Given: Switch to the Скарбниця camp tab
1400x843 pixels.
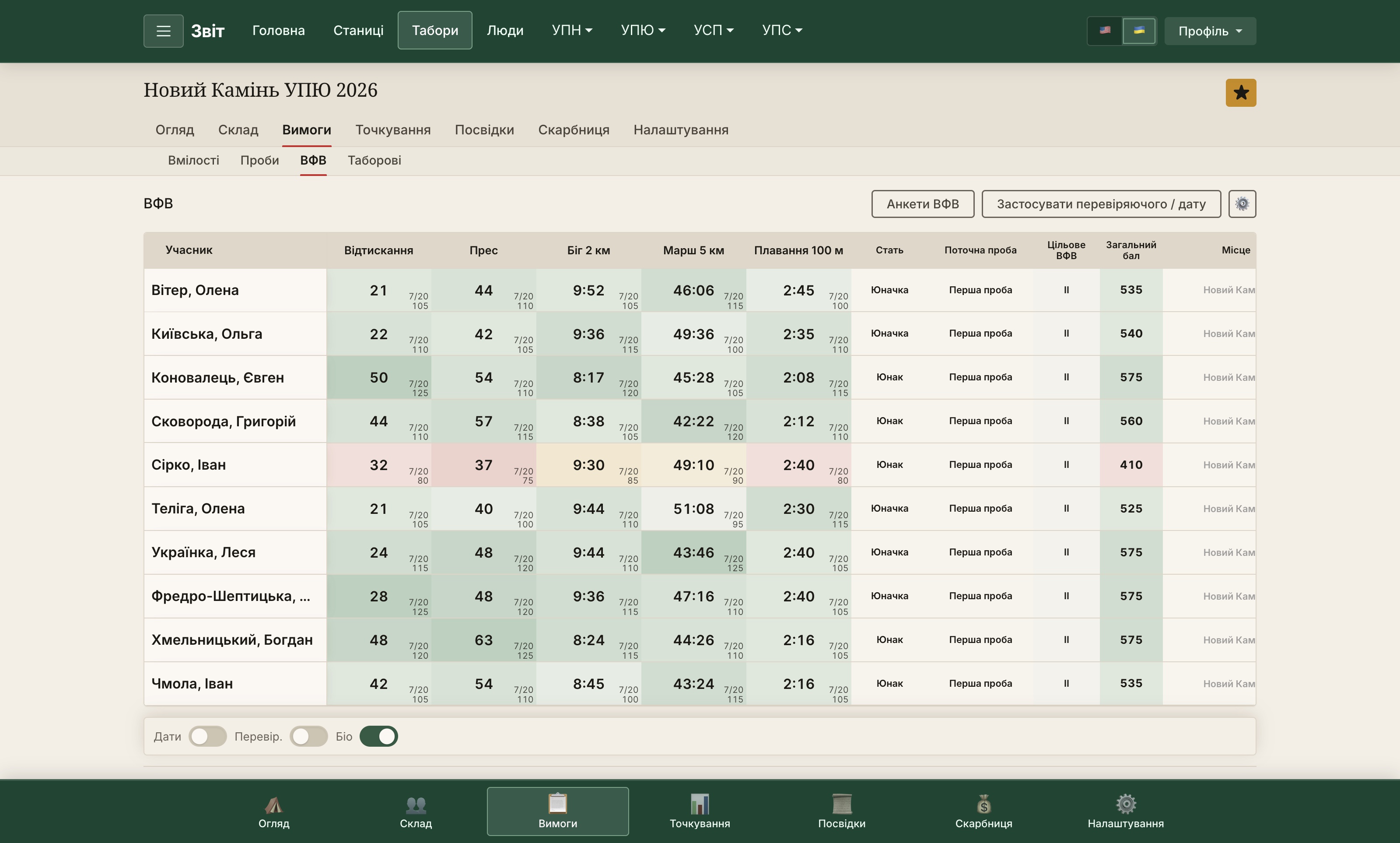Looking at the screenshot, I should [574, 130].
